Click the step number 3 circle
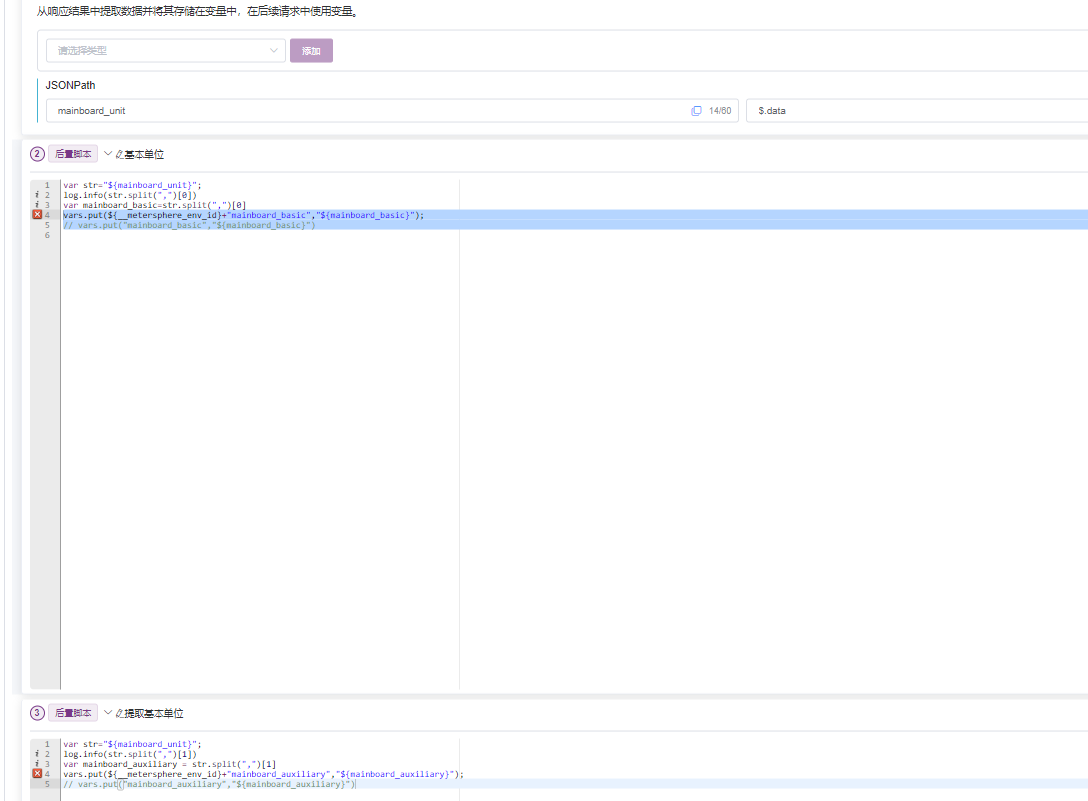The height and width of the screenshot is (801, 1088). click(x=37, y=713)
